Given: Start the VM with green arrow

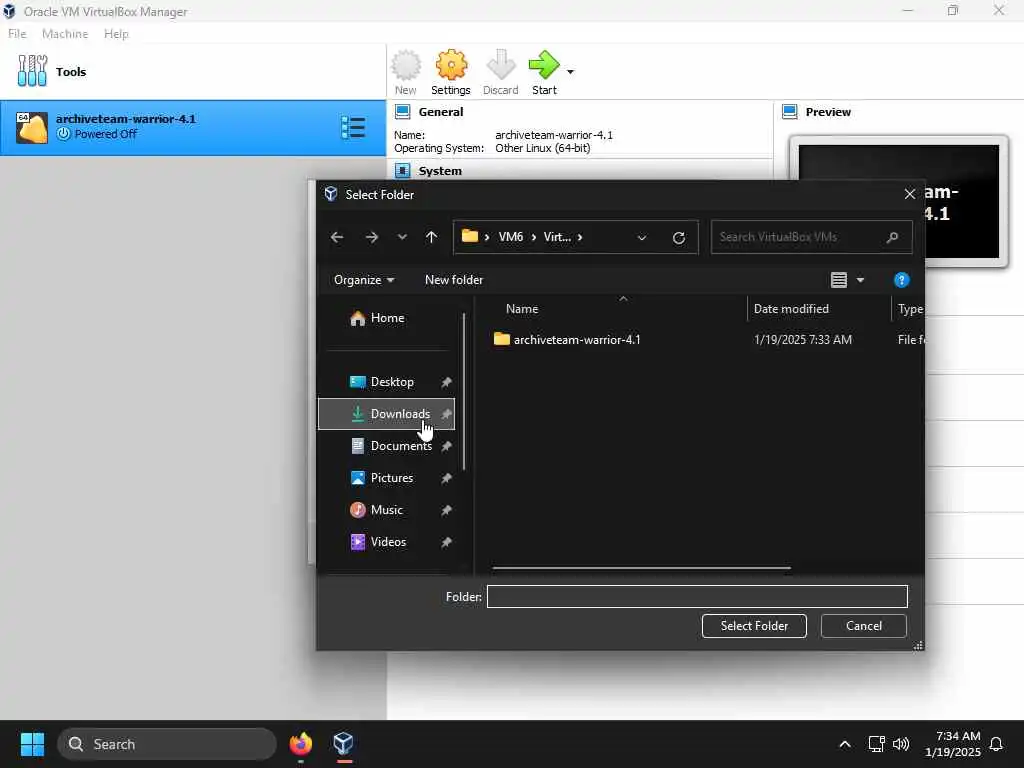Looking at the screenshot, I should [x=544, y=72].
